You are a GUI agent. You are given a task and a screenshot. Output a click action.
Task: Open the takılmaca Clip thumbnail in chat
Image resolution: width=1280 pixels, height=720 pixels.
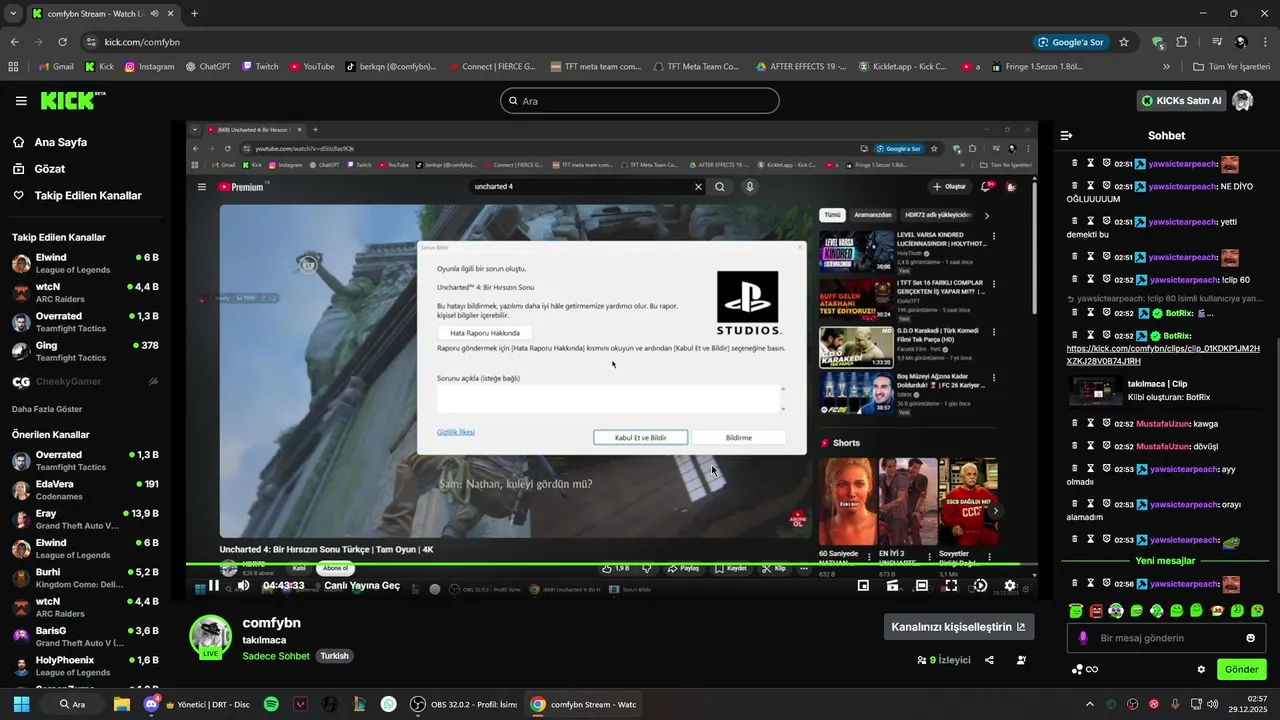[1095, 390]
